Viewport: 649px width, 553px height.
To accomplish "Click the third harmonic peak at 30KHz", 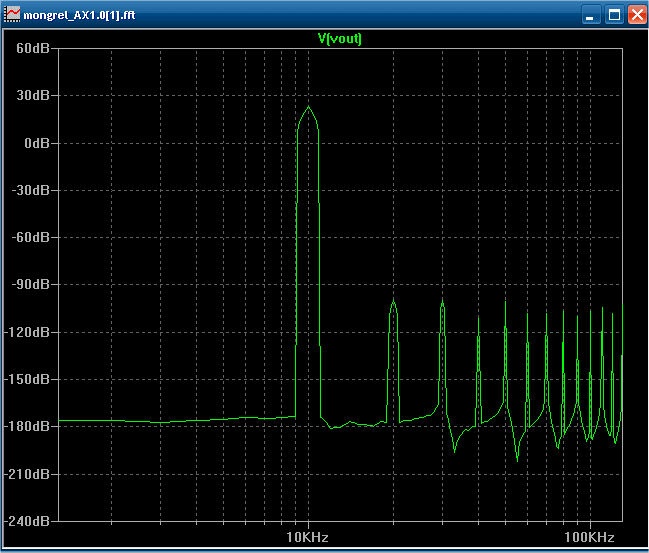I will click(x=442, y=301).
